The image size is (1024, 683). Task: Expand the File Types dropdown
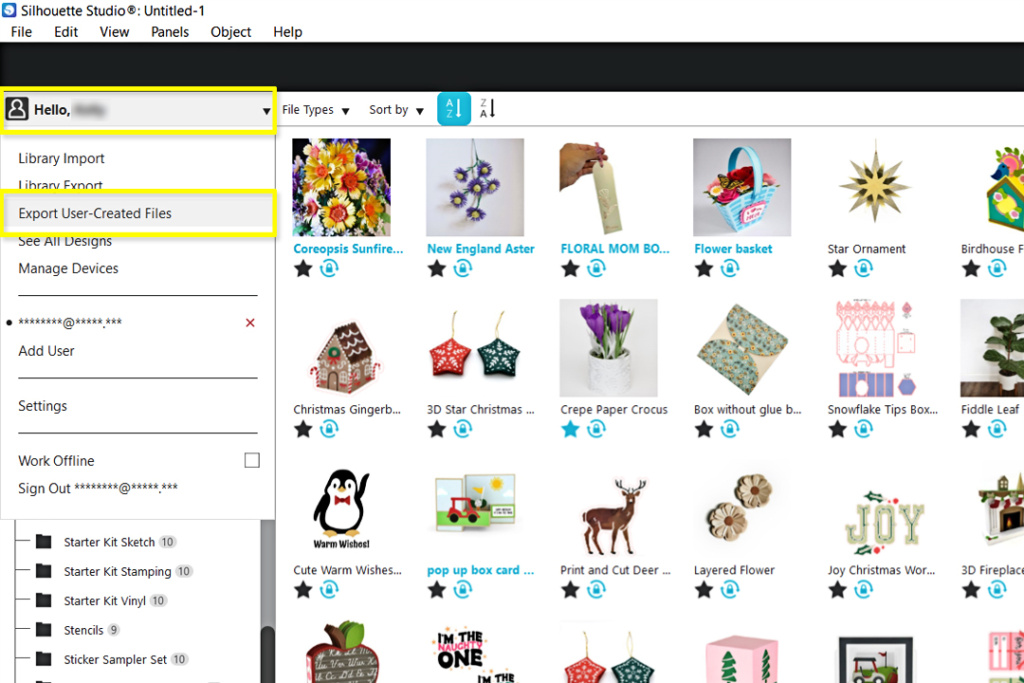click(x=315, y=110)
